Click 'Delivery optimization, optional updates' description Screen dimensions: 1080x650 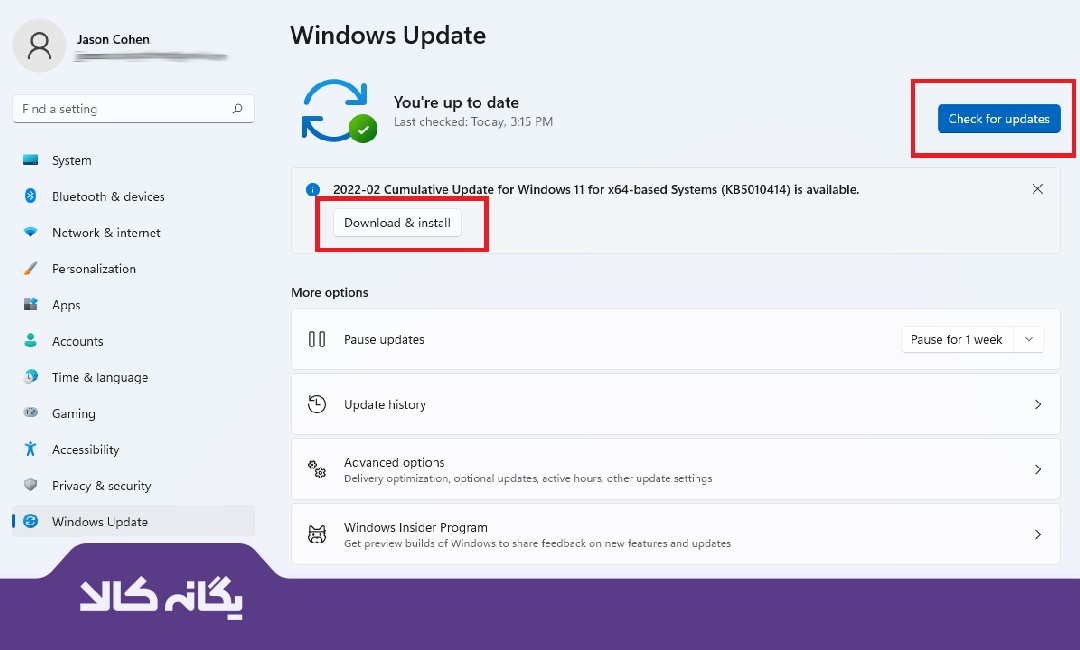(528, 479)
